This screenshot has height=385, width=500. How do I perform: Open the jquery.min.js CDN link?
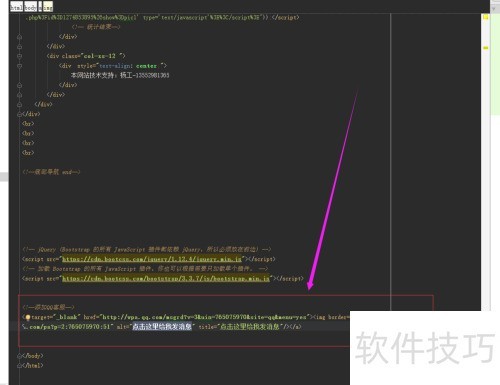152,259
